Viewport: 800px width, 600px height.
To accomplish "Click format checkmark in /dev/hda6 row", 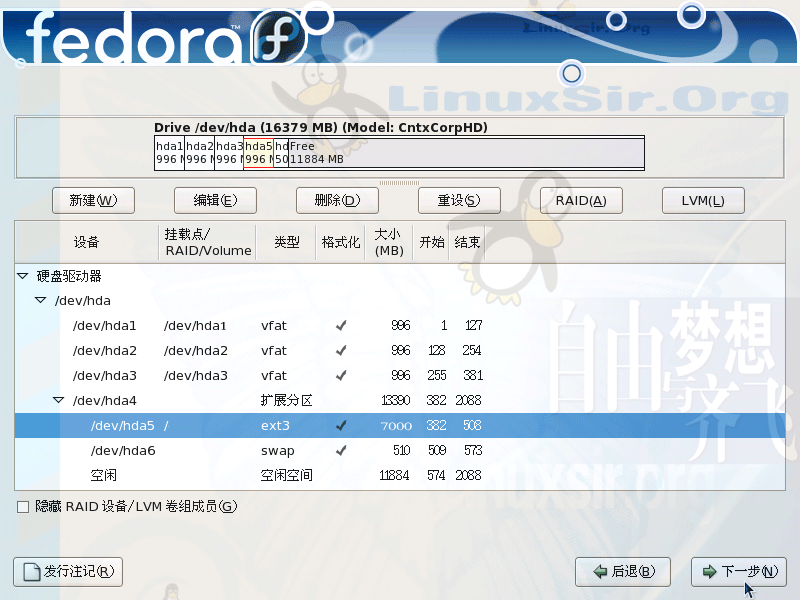I will [341, 451].
